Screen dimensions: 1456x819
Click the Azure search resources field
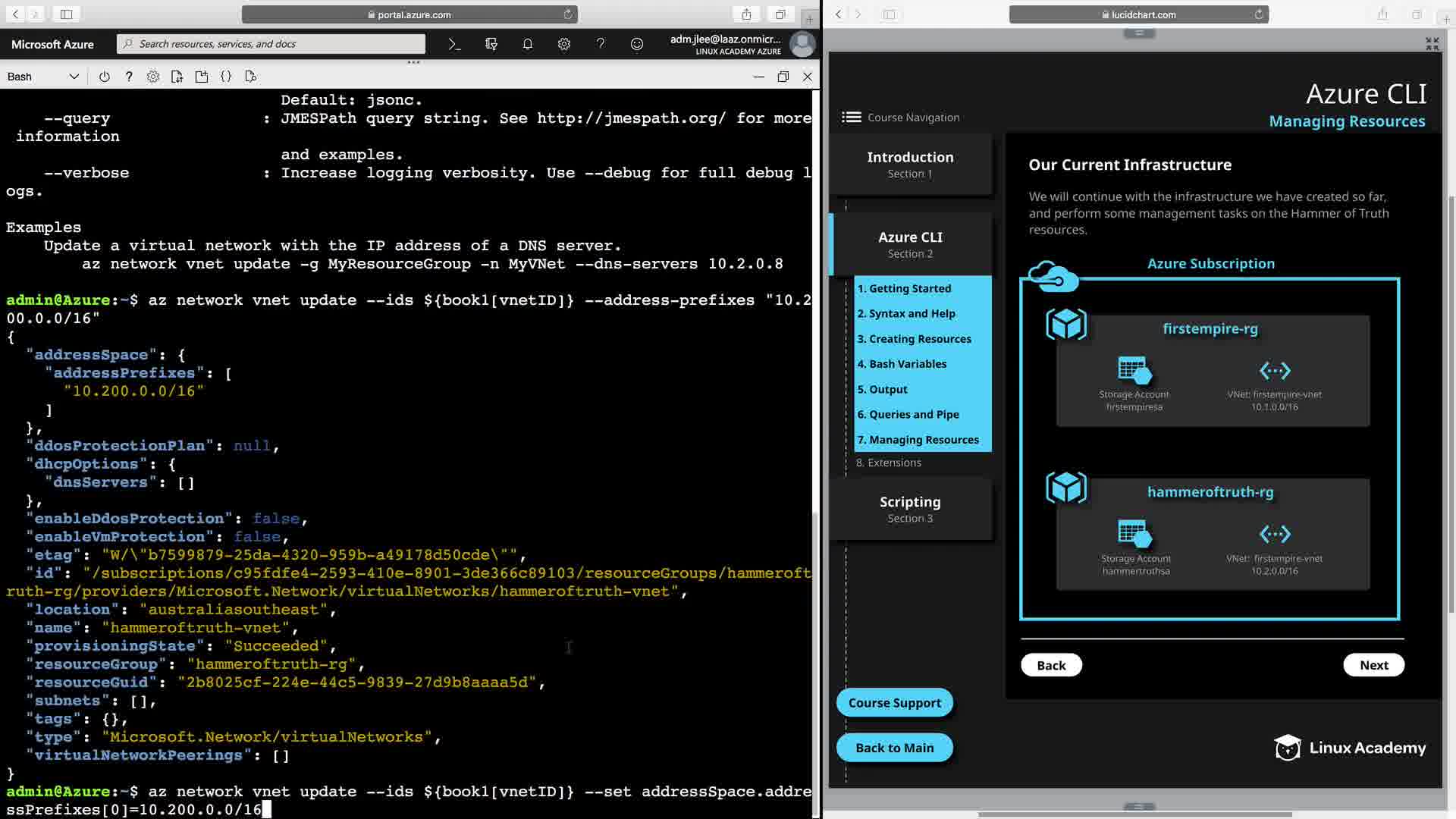pos(273,44)
